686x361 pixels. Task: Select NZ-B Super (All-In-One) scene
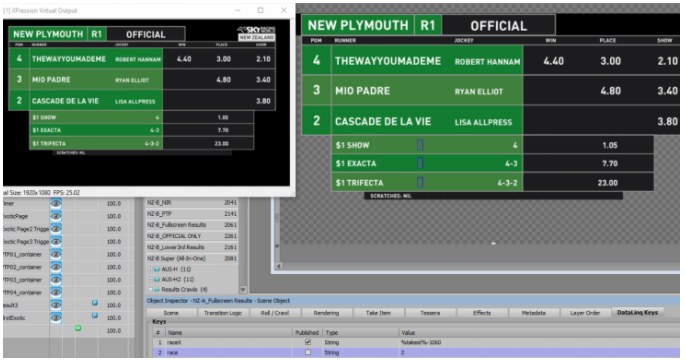tap(192, 258)
